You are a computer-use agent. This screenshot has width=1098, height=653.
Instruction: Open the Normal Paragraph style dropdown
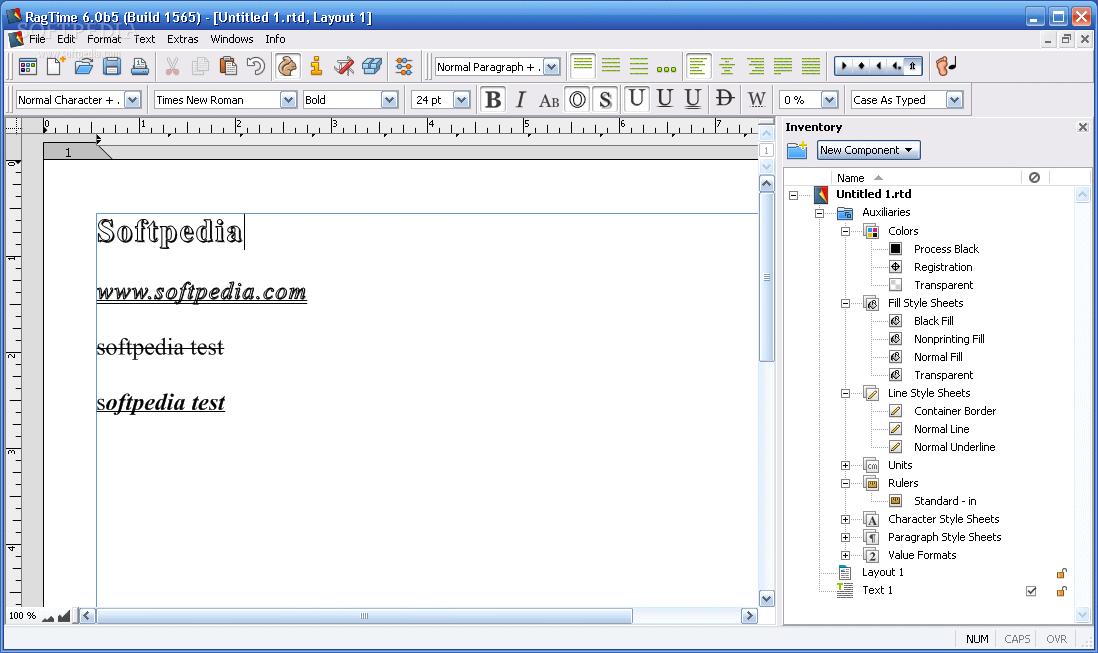553,66
